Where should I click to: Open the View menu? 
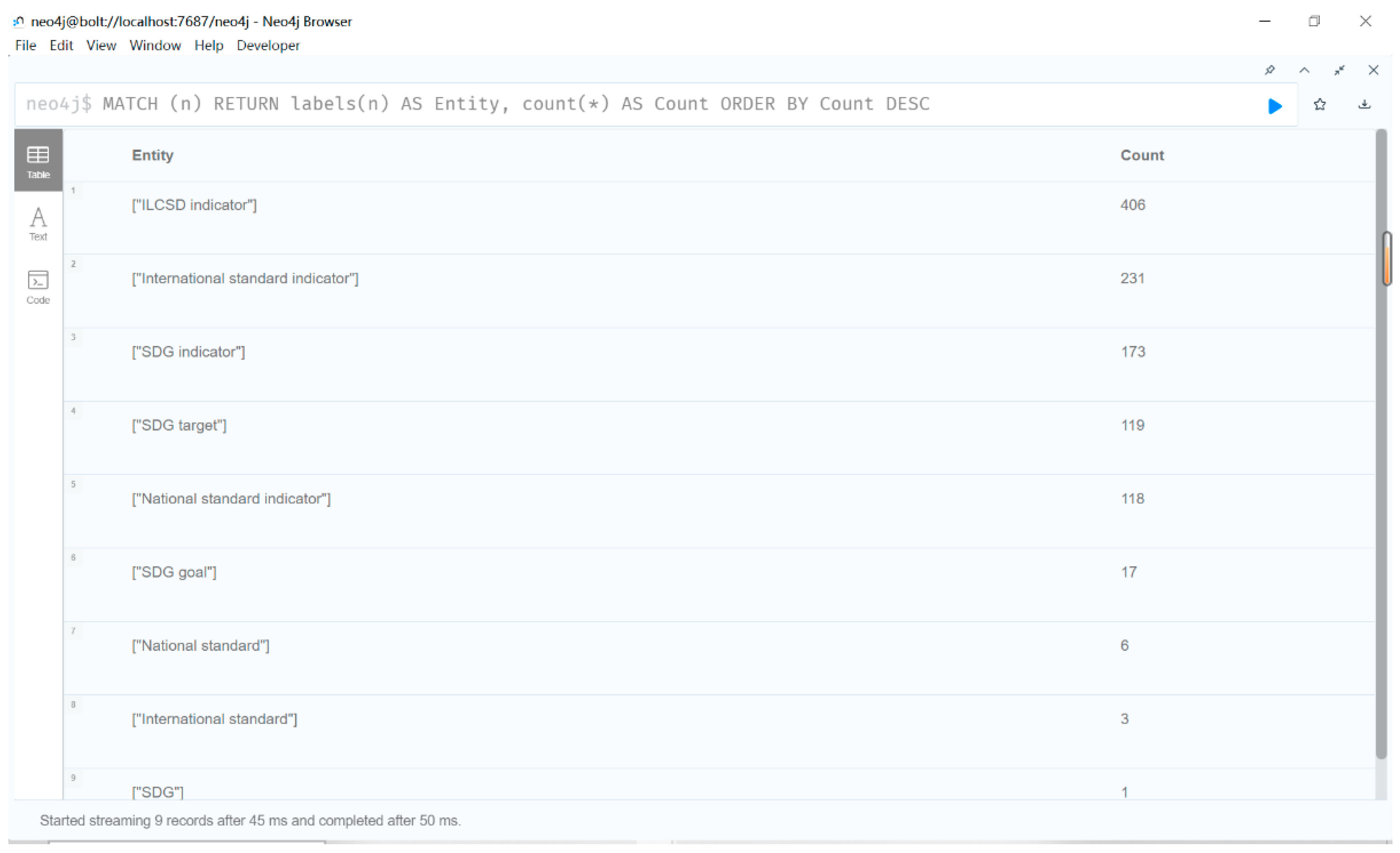click(101, 45)
